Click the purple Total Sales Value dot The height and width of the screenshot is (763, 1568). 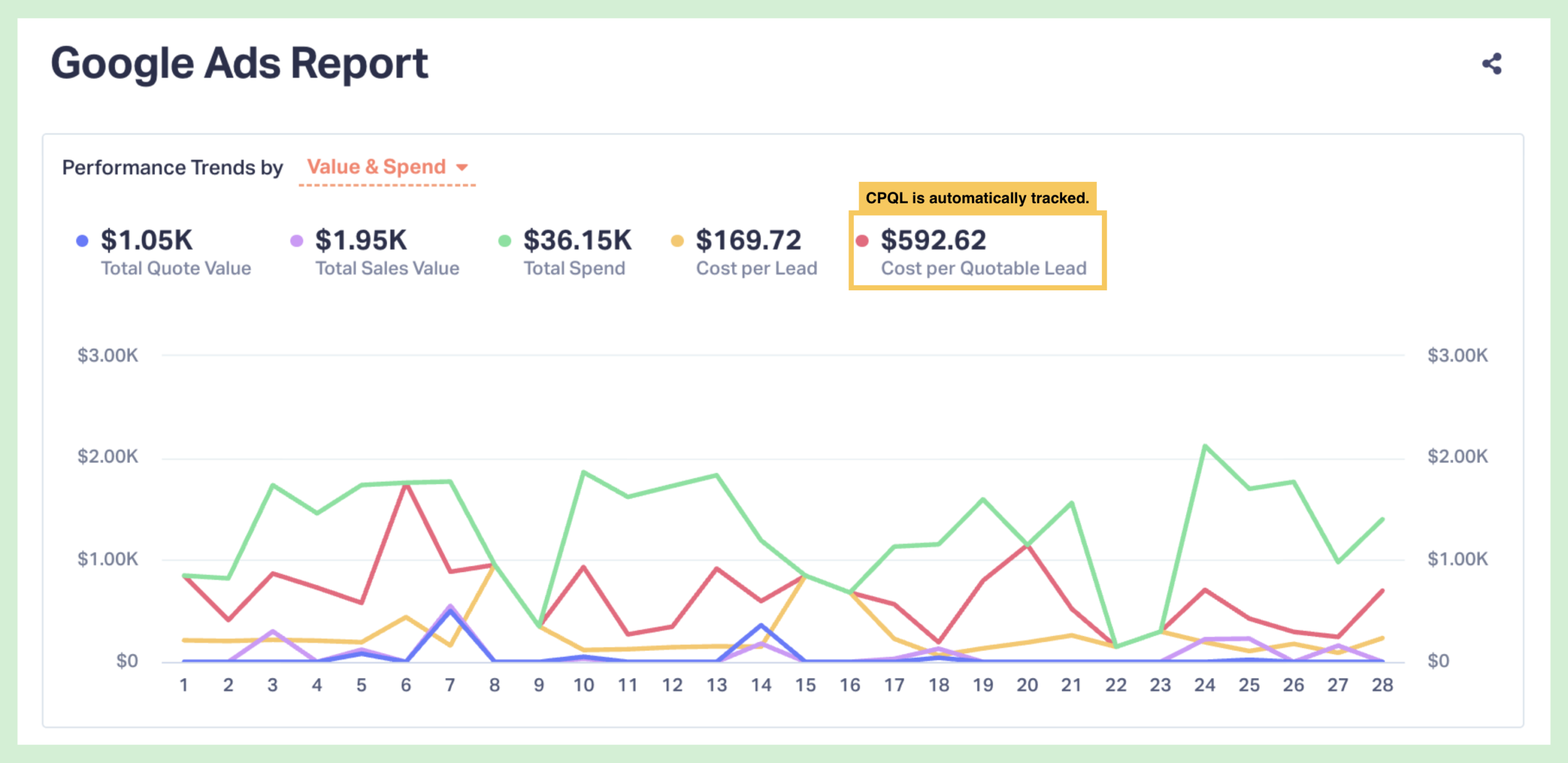296,241
